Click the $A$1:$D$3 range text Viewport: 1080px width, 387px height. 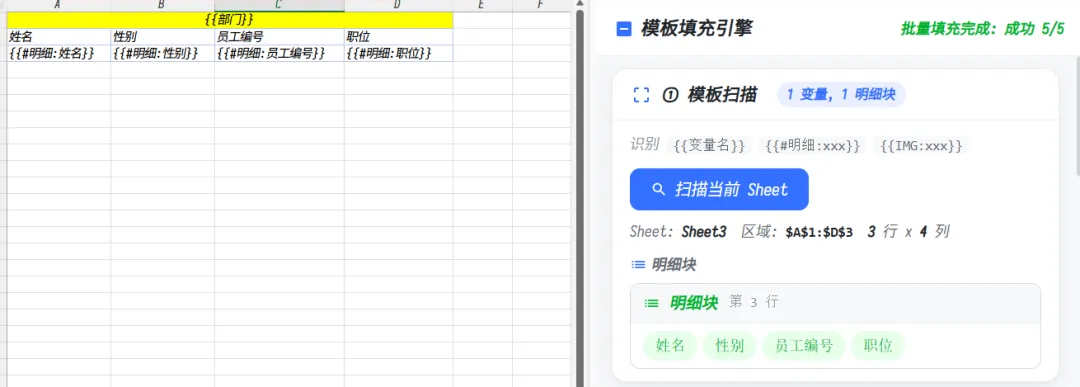click(819, 233)
